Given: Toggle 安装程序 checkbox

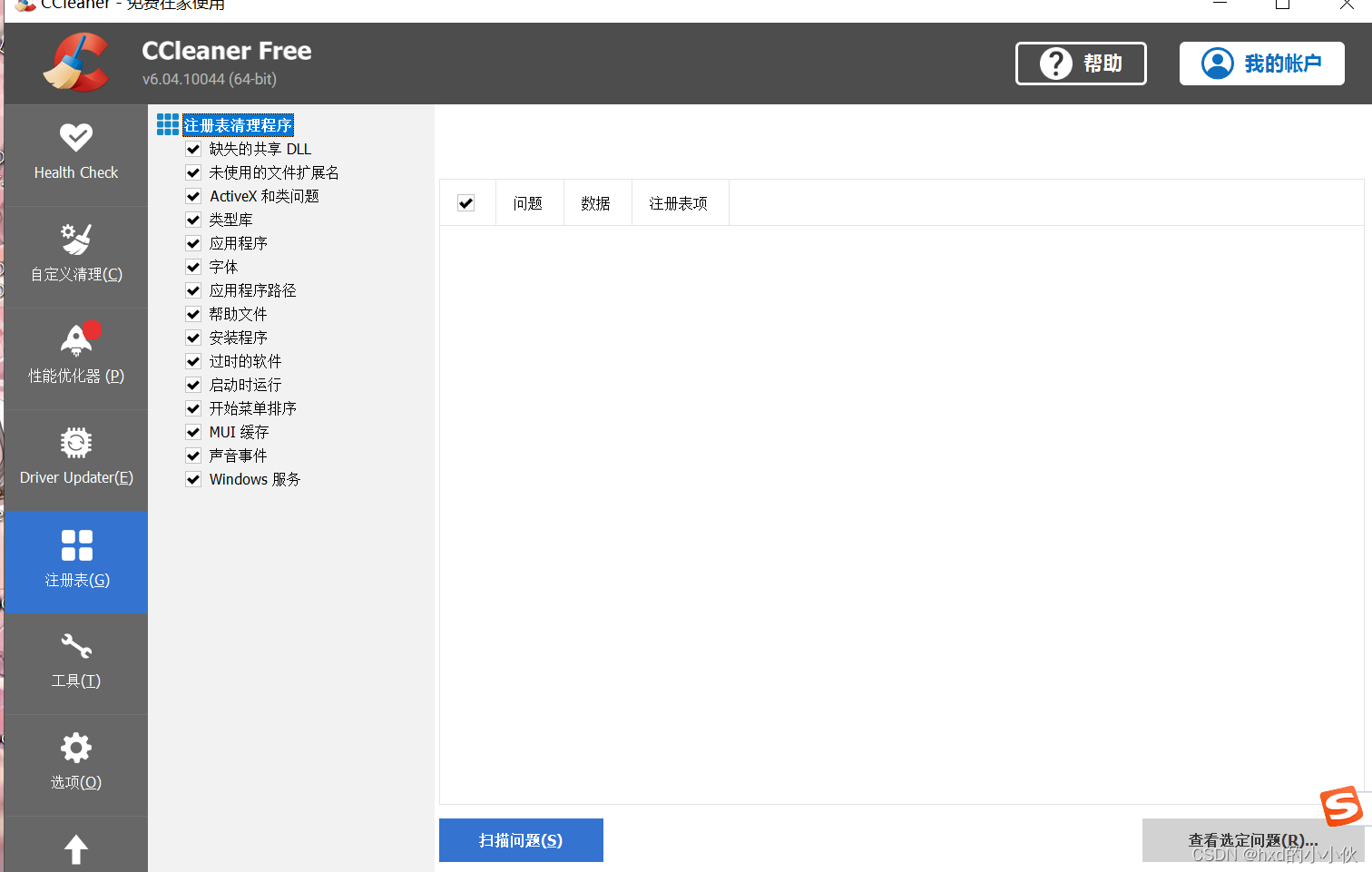Looking at the screenshot, I should 193,338.
